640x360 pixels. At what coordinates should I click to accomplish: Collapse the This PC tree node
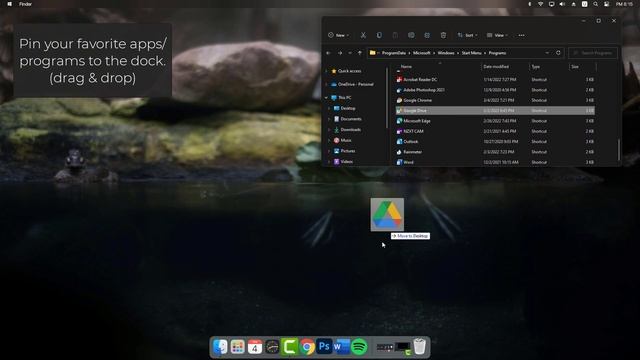[327, 98]
